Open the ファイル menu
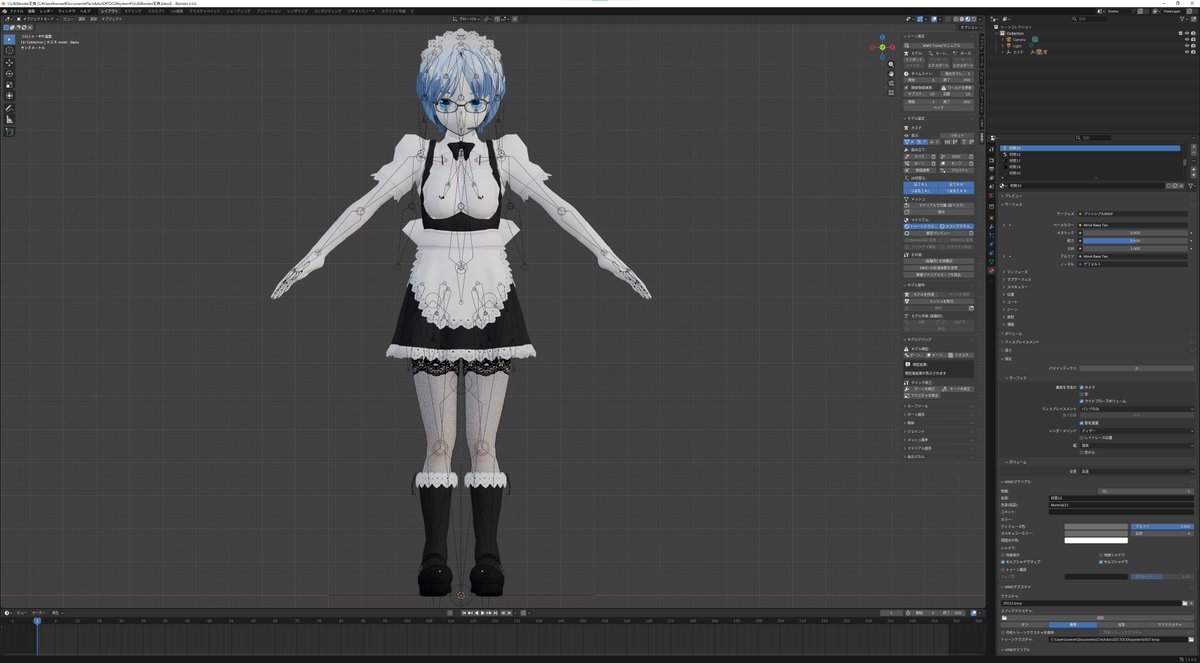This screenshot has width=1200, height=663. tap(17, 10)
